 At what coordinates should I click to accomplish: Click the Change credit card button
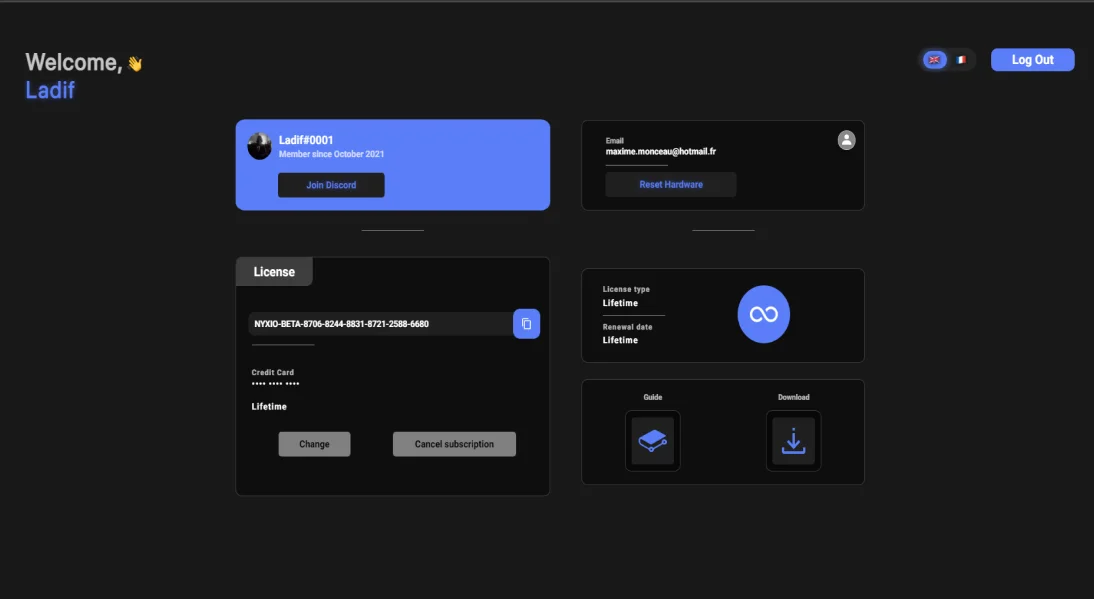314,444
